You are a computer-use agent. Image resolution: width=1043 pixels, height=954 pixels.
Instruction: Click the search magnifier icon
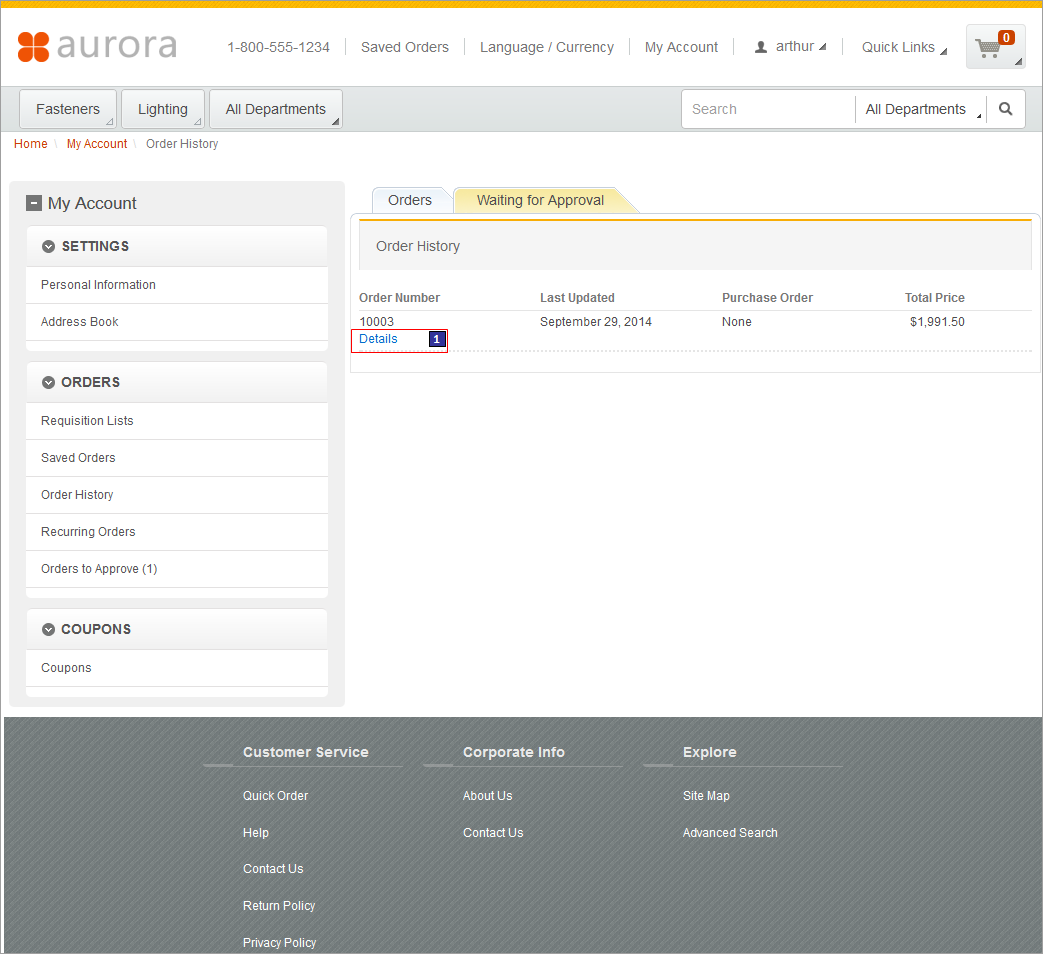(1005, 109)
